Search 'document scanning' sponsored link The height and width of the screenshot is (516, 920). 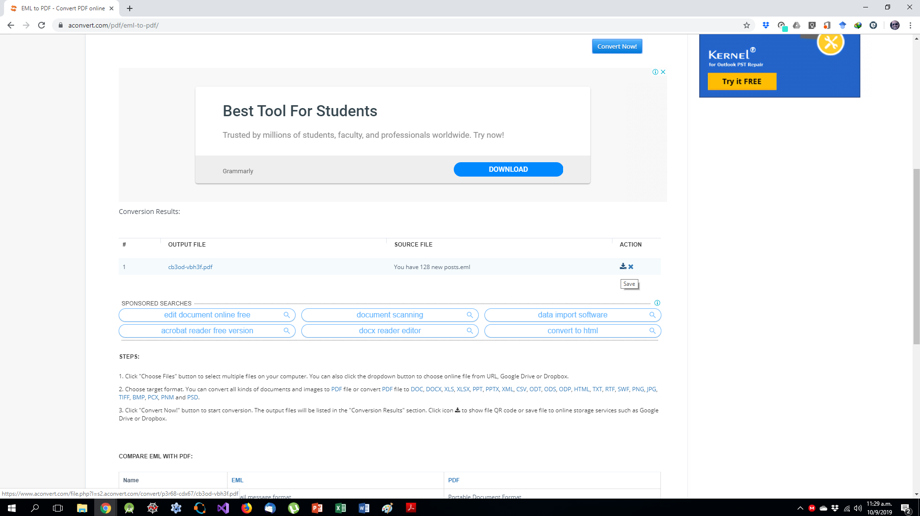point(390,315)
